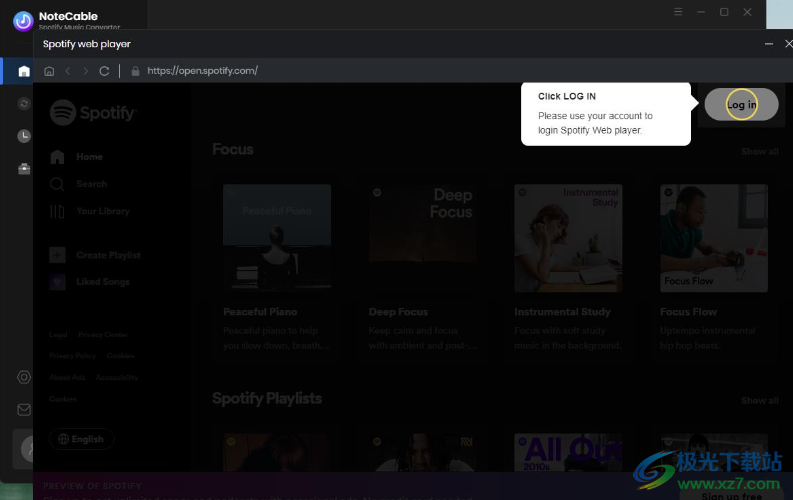The image size is (793, 500).
Task: Open settings gear icon in sidebar
Action: tap(24, 377)
